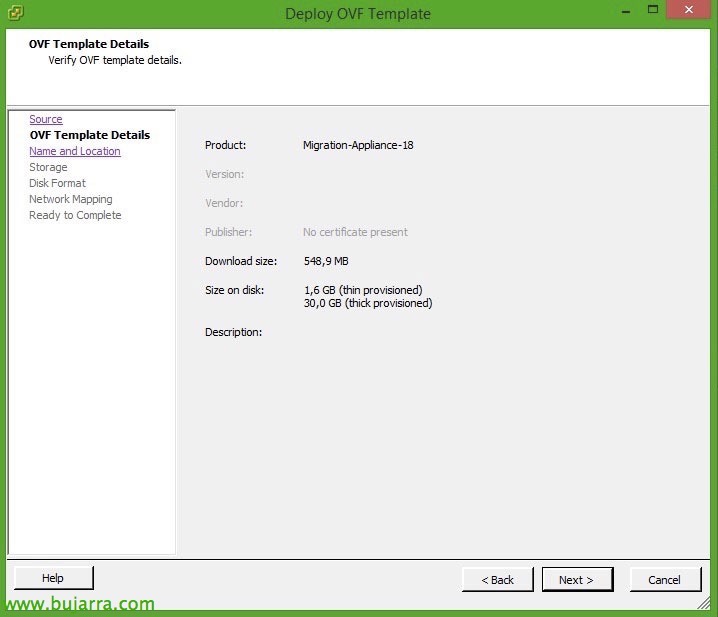This screenshot has width=718, height=617.
Task: Click the 548,9 MB download size value
Action: pyautogui.click(x=326, y=261)
